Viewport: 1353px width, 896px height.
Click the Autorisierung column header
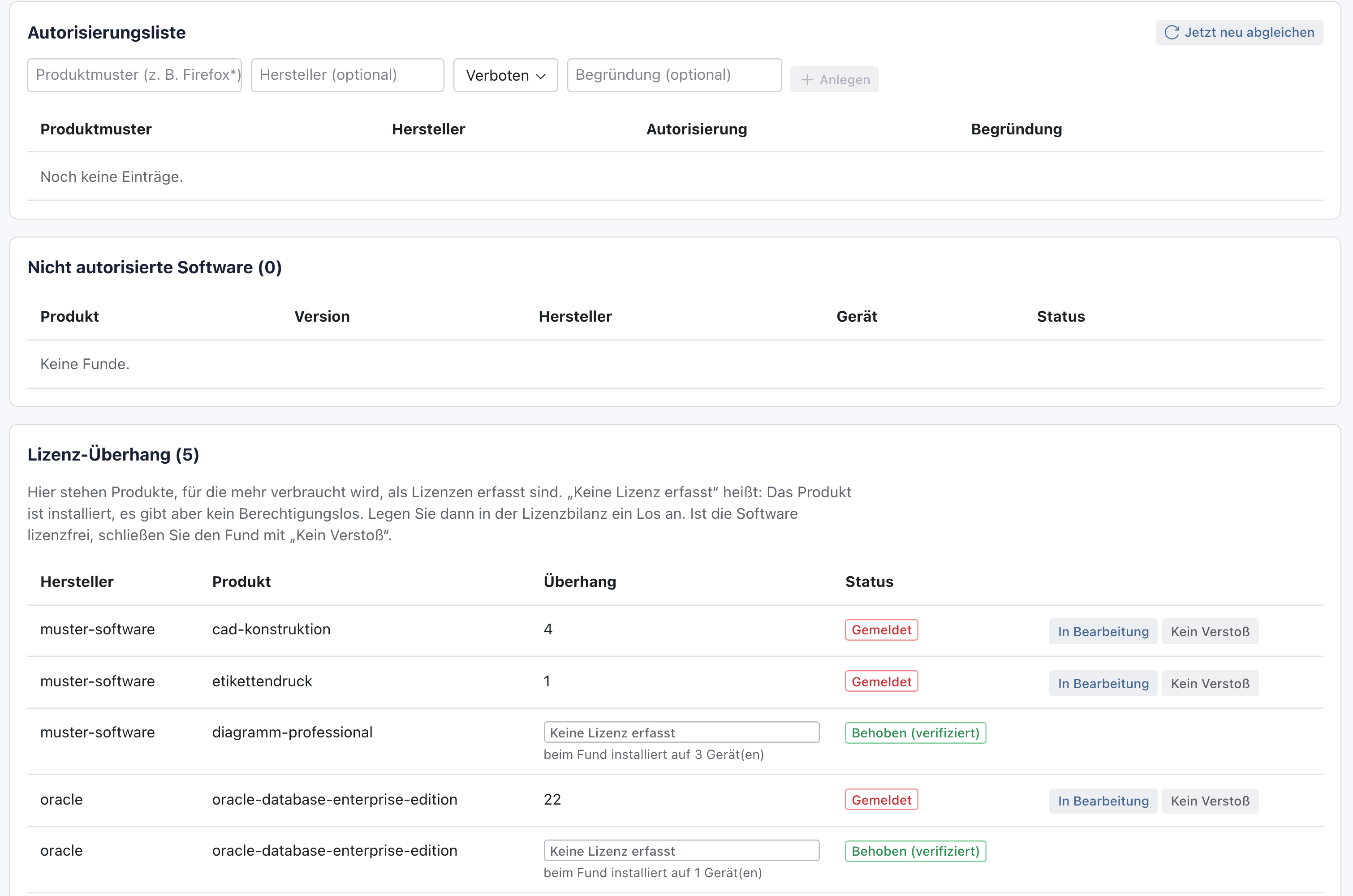[x=697, y=130]
